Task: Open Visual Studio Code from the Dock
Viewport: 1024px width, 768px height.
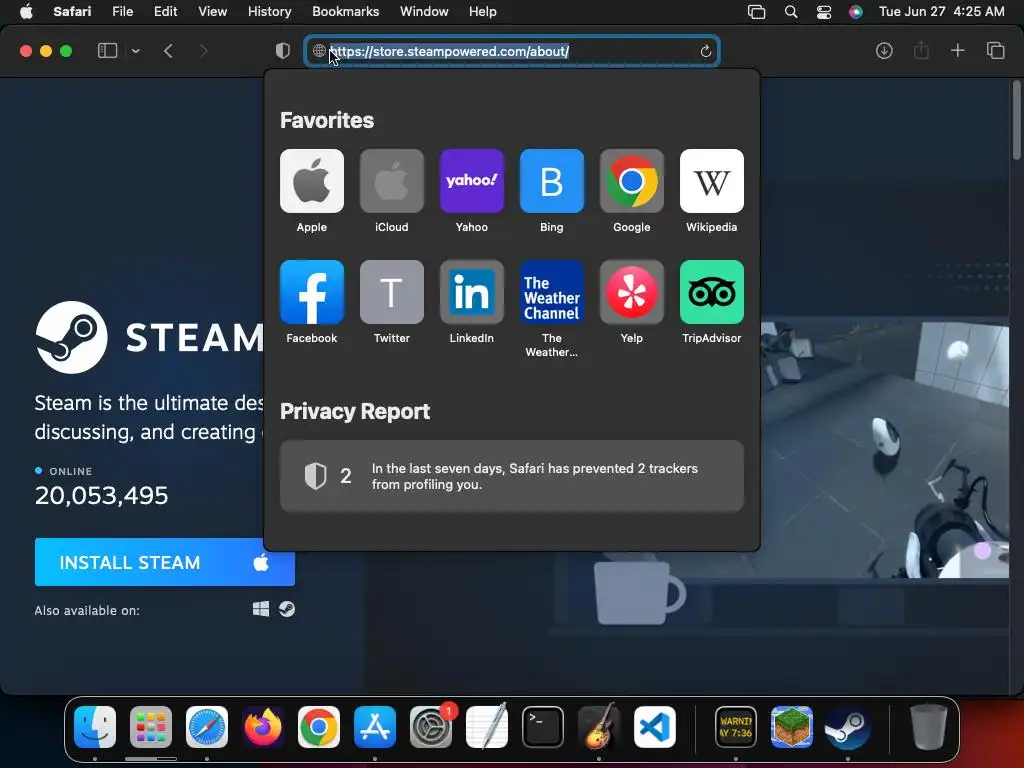Action: (x=654, y=727)
